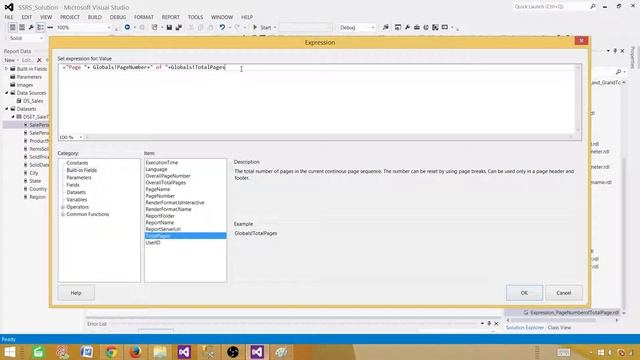This screenshot has height=360, width=640.
Task: Open the FILE menu
Action: [x=9, y=17]
